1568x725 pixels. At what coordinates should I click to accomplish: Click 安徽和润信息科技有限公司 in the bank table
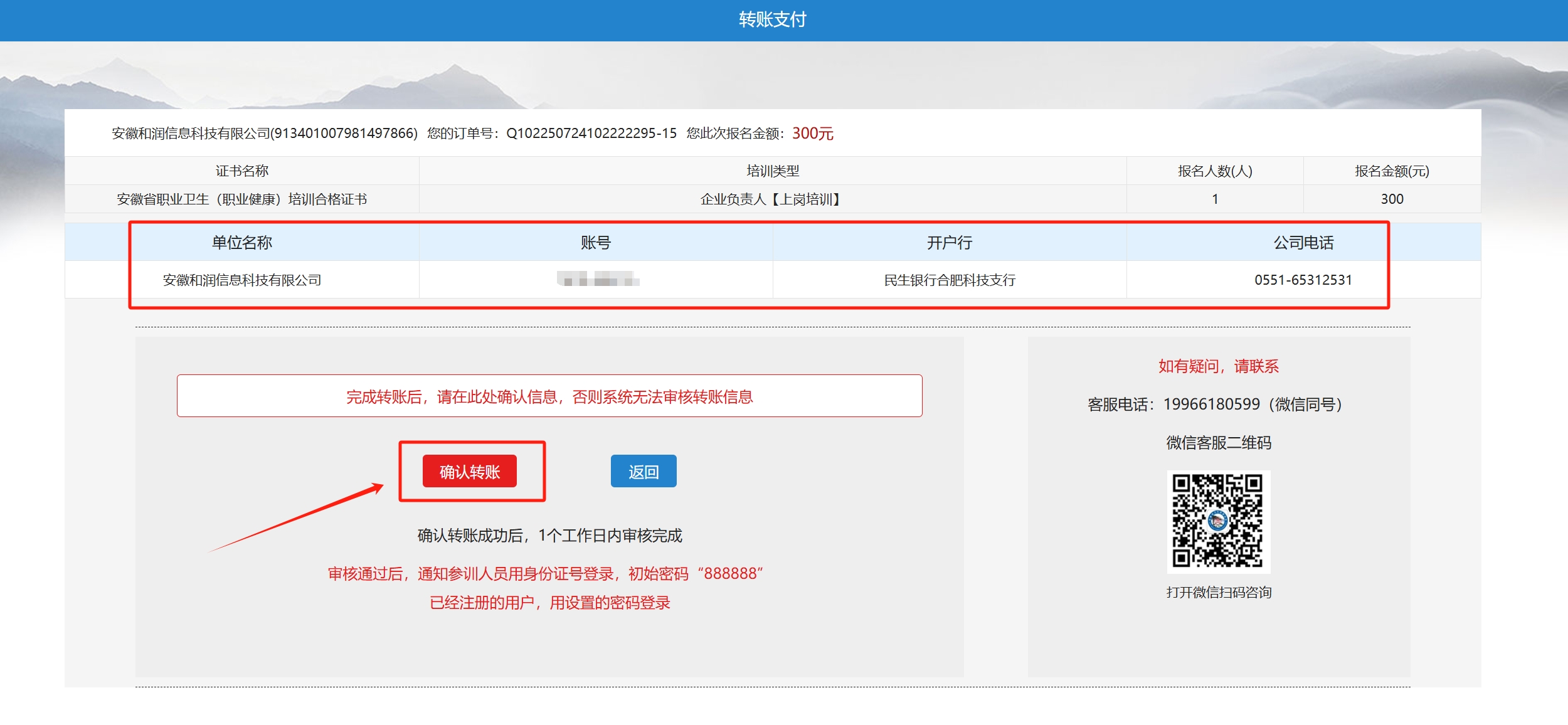point(242,280)
